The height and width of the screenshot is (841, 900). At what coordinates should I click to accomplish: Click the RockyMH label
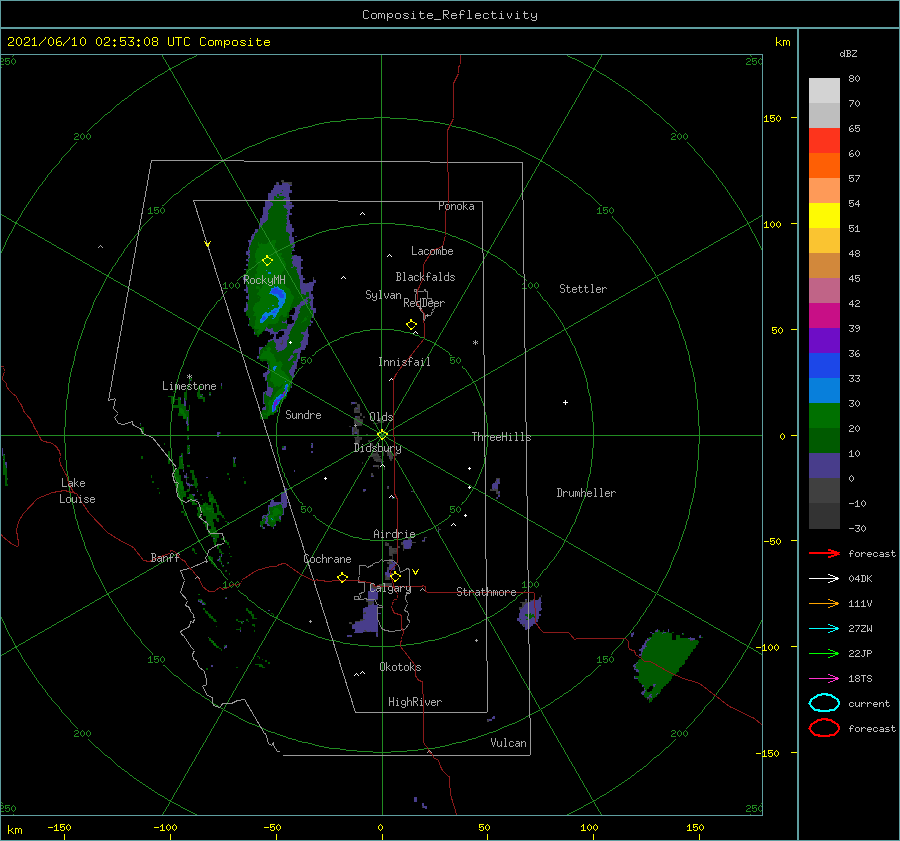264,280
